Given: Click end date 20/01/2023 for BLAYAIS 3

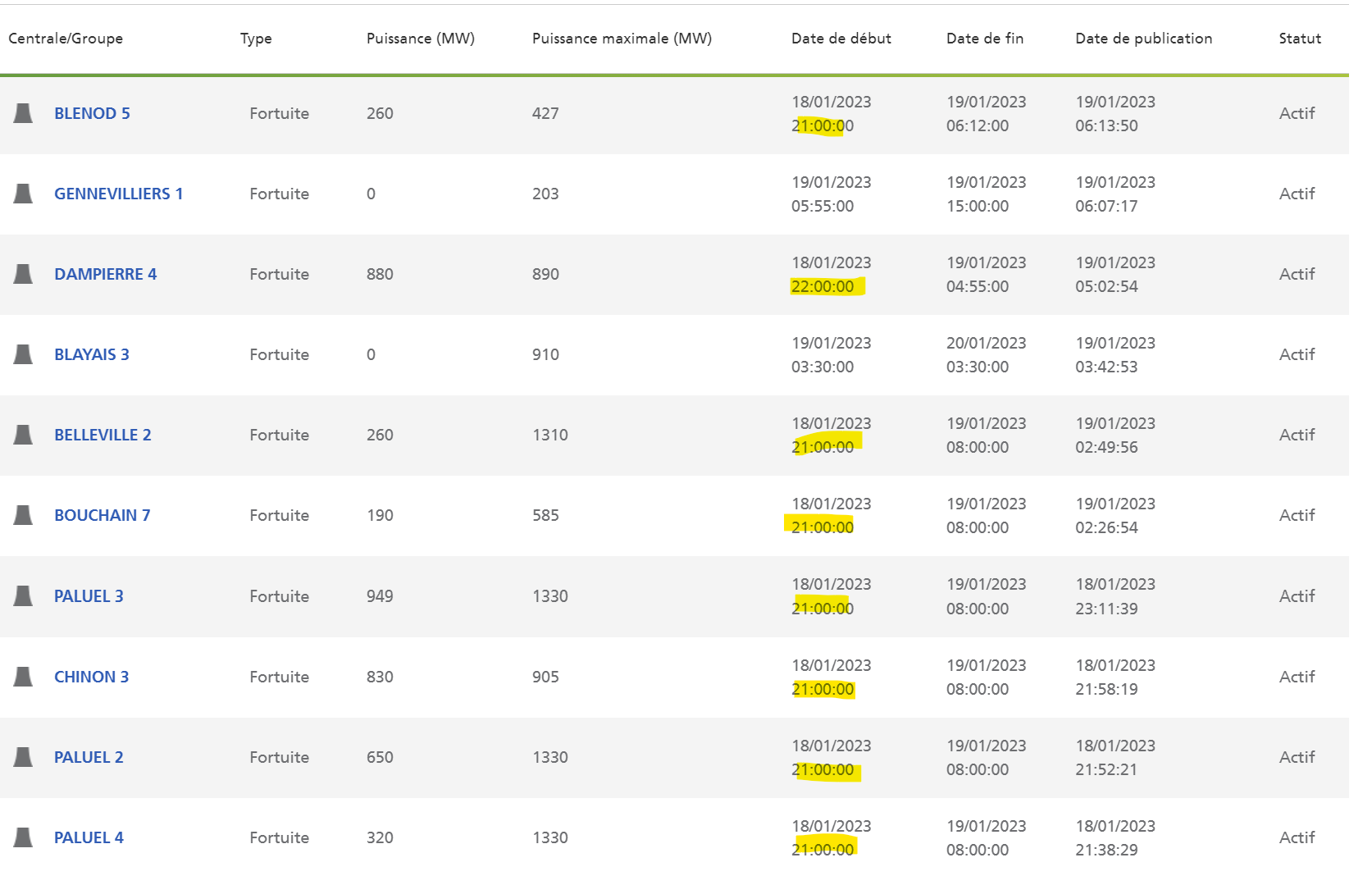Looking at the screenshot, I should tap(987, 343).
